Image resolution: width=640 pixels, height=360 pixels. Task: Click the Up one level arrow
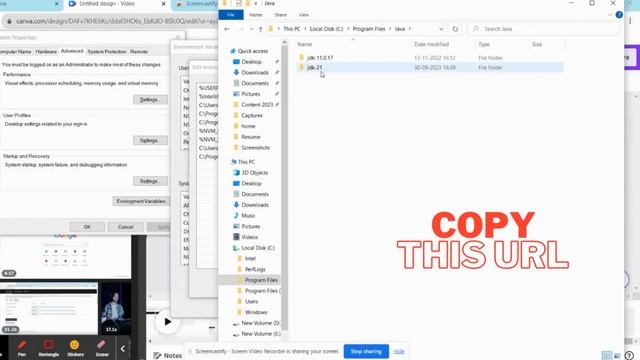[x=260, y=29]
